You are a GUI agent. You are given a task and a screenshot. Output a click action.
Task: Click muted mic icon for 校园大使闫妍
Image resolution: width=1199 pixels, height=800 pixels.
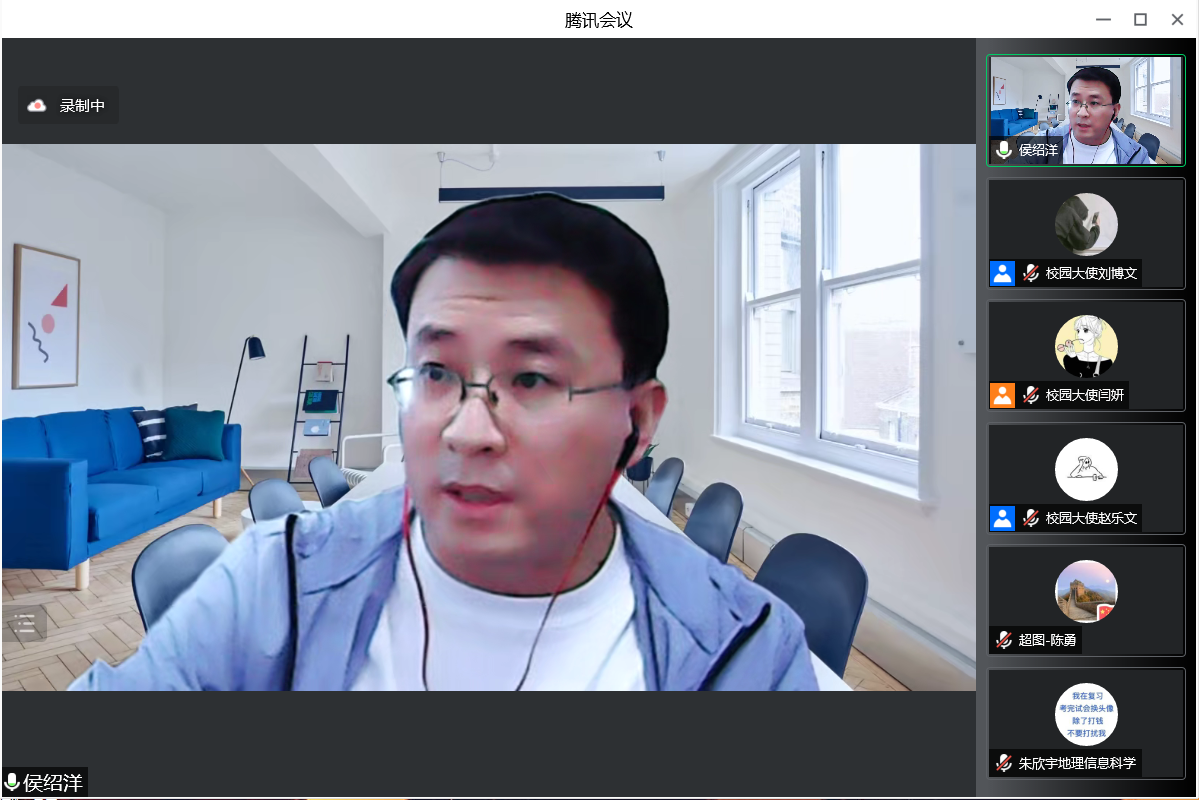click(x=1030, y=395)
